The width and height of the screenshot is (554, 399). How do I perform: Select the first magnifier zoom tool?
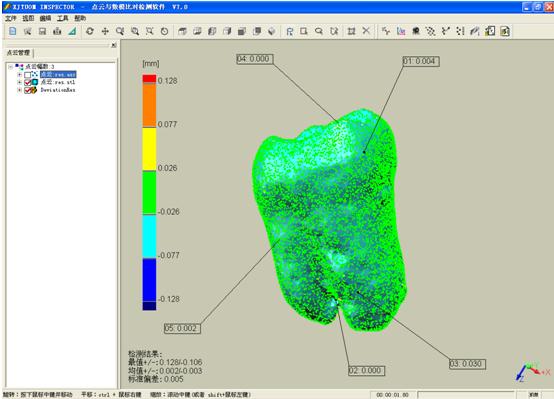point(120,31)
